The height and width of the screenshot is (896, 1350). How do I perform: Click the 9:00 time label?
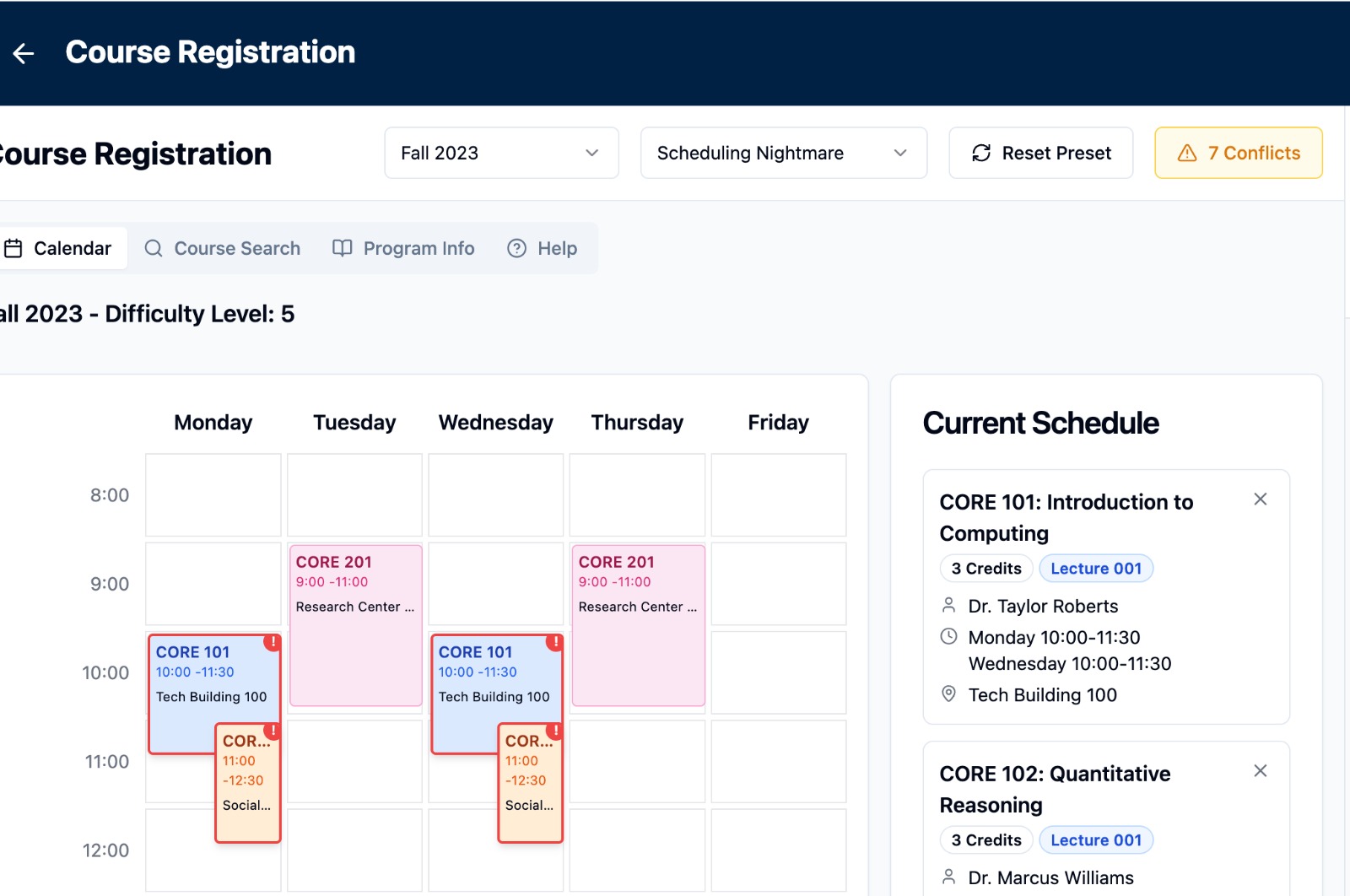tap(110, 584)
